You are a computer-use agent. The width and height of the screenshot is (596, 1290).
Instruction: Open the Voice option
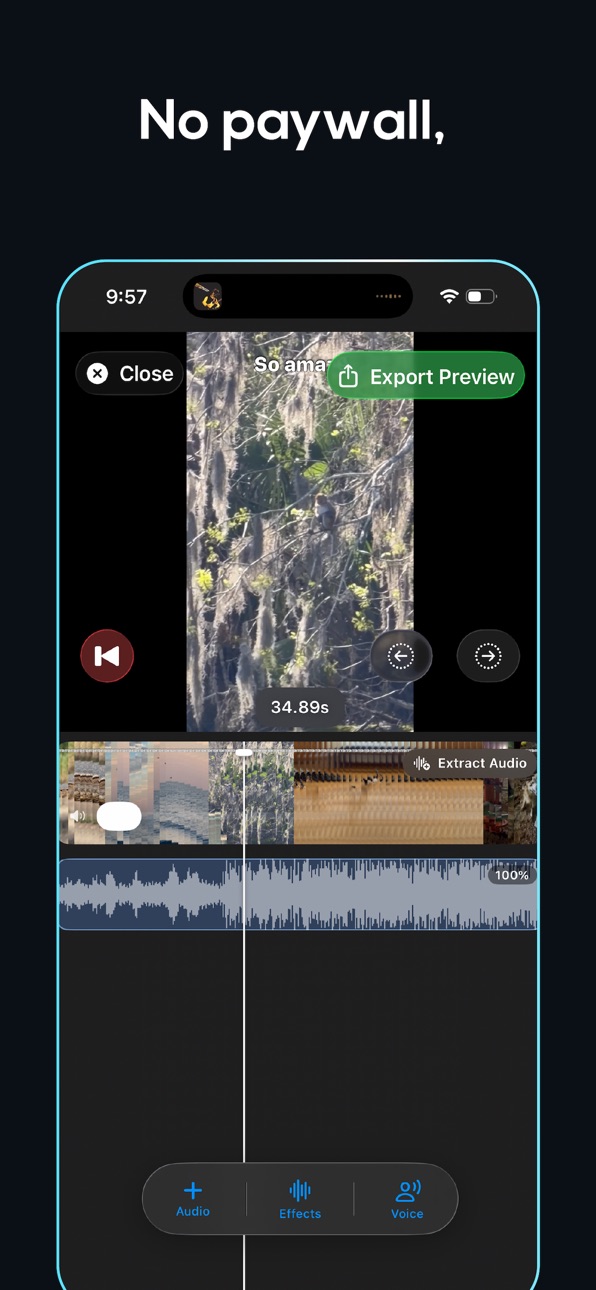coord(407,1199)
